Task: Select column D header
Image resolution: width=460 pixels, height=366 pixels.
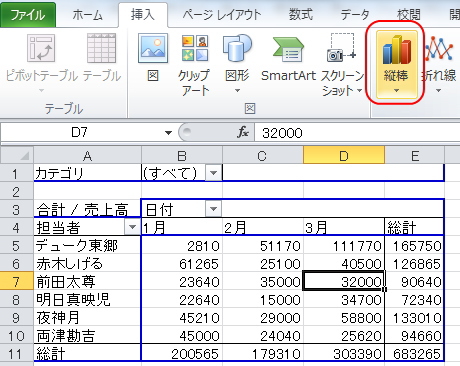Action: pyautogui.click(x=344, y=156)
